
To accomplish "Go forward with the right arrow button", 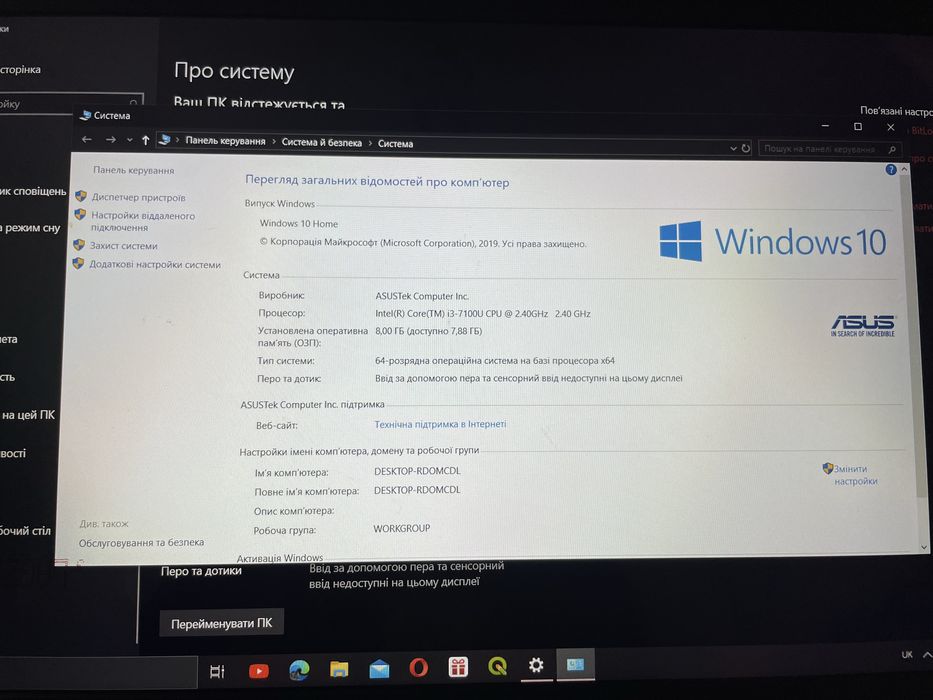I will tap(111, 140).
